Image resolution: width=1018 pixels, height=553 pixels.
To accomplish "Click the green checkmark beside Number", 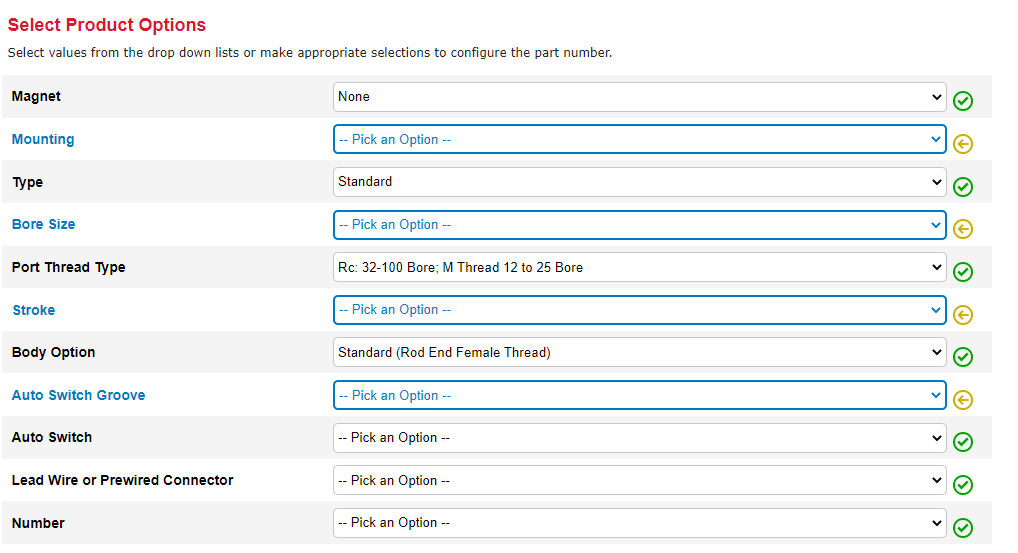I will tap(963, 527).
